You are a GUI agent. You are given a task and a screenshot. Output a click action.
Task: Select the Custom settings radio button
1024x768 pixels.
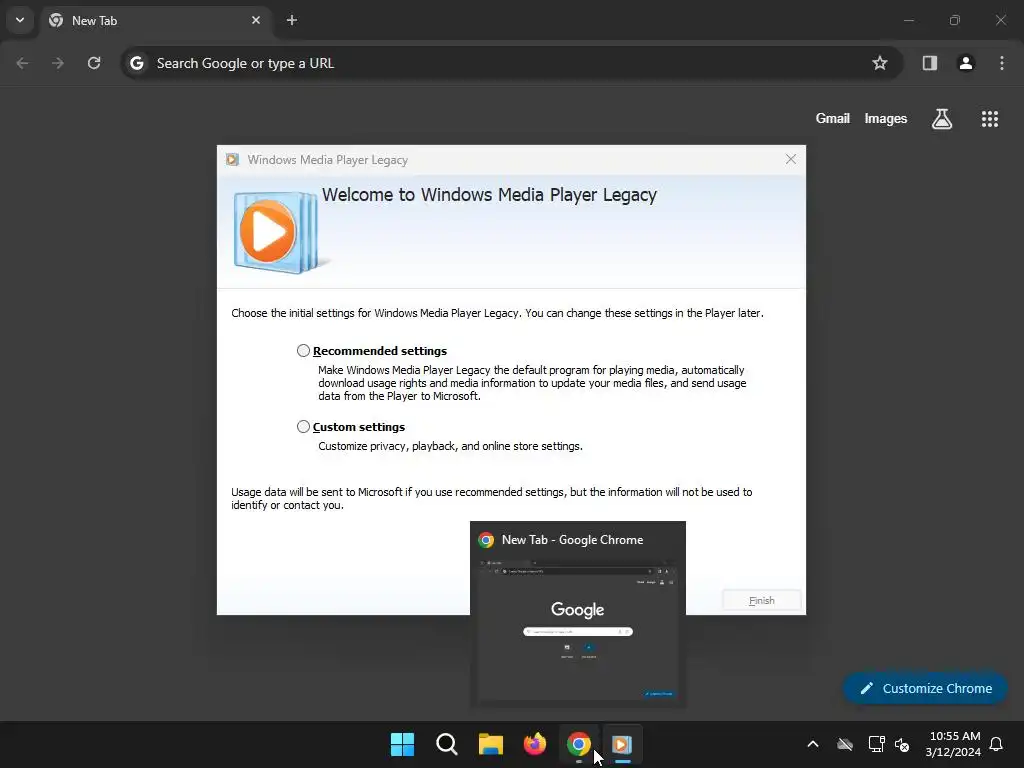point(303,426)
